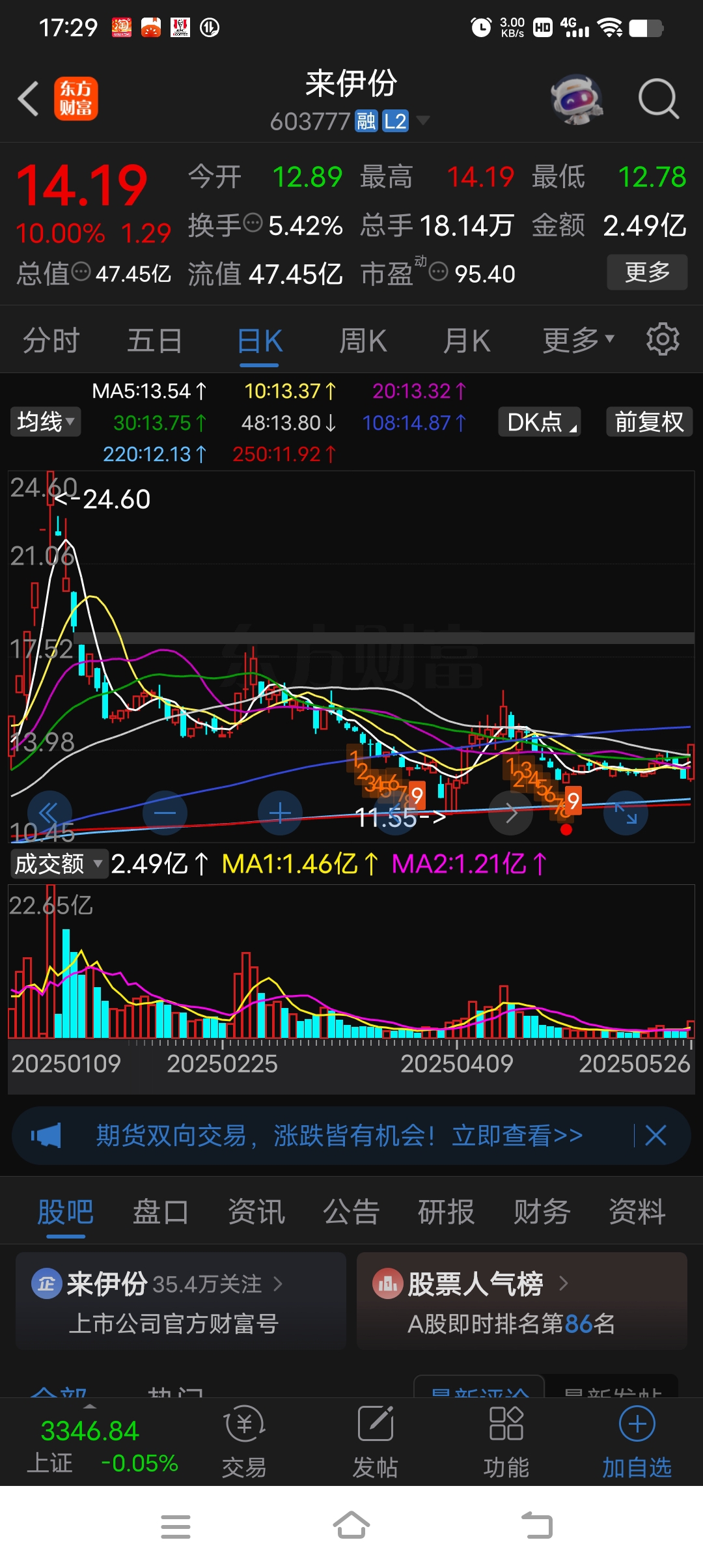The image size is (703, 1568).
Task: Open the 资讯 news tab
Action: pos(256,1212)
